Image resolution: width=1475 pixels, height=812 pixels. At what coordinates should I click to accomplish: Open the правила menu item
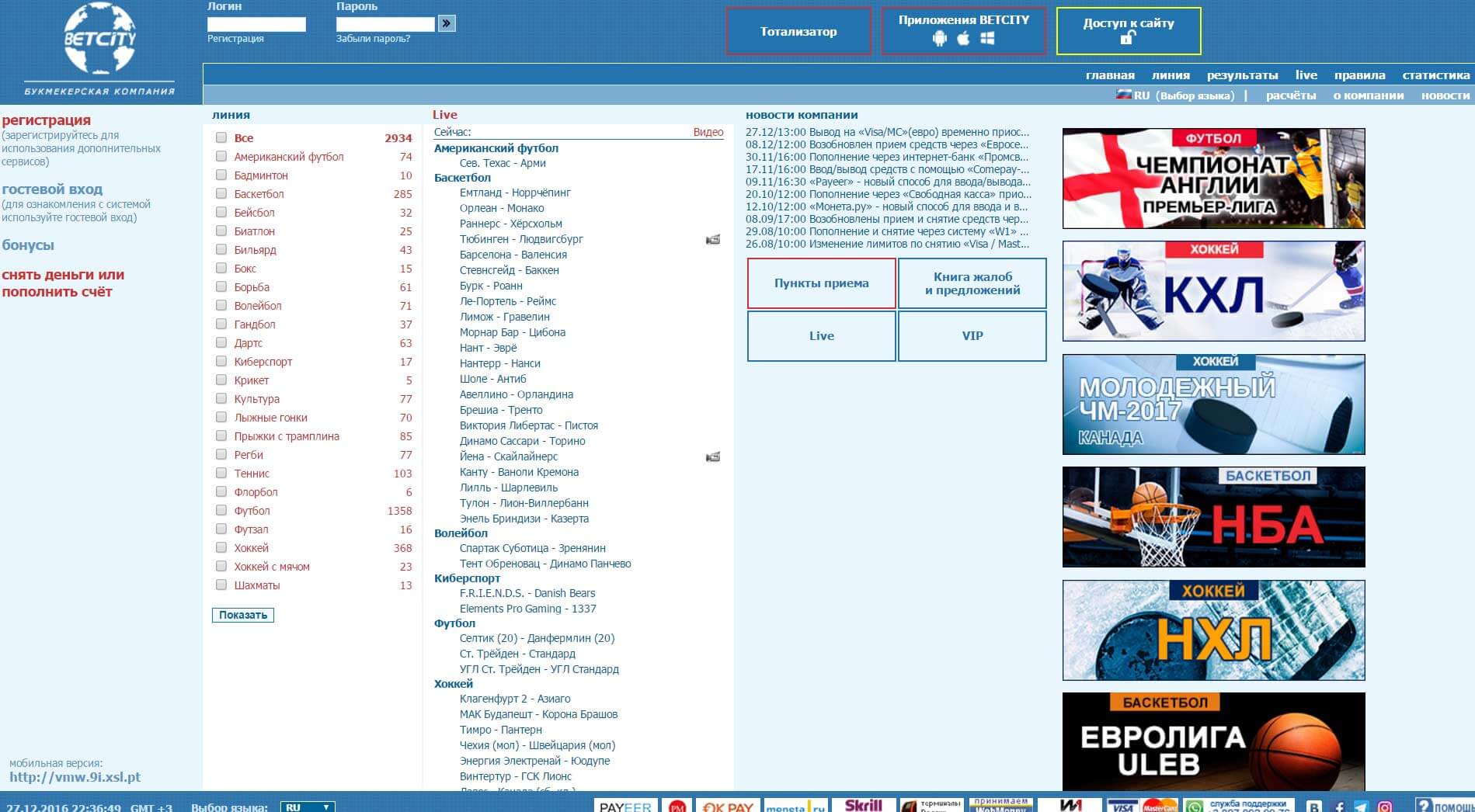click(x=1359, y=75)
